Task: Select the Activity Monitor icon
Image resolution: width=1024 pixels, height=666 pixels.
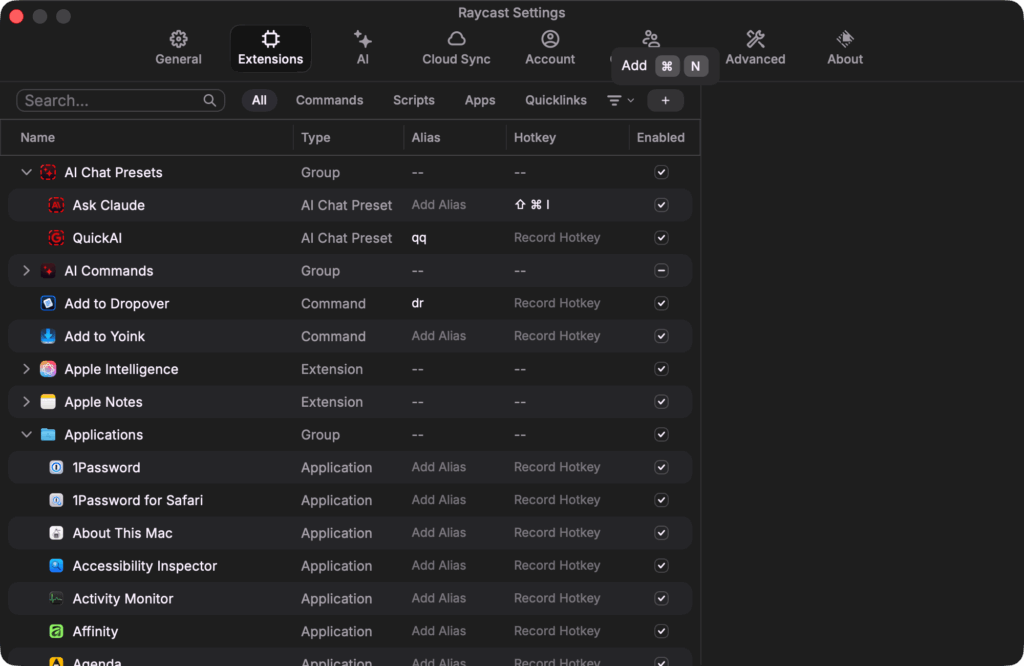Action: 56,598
